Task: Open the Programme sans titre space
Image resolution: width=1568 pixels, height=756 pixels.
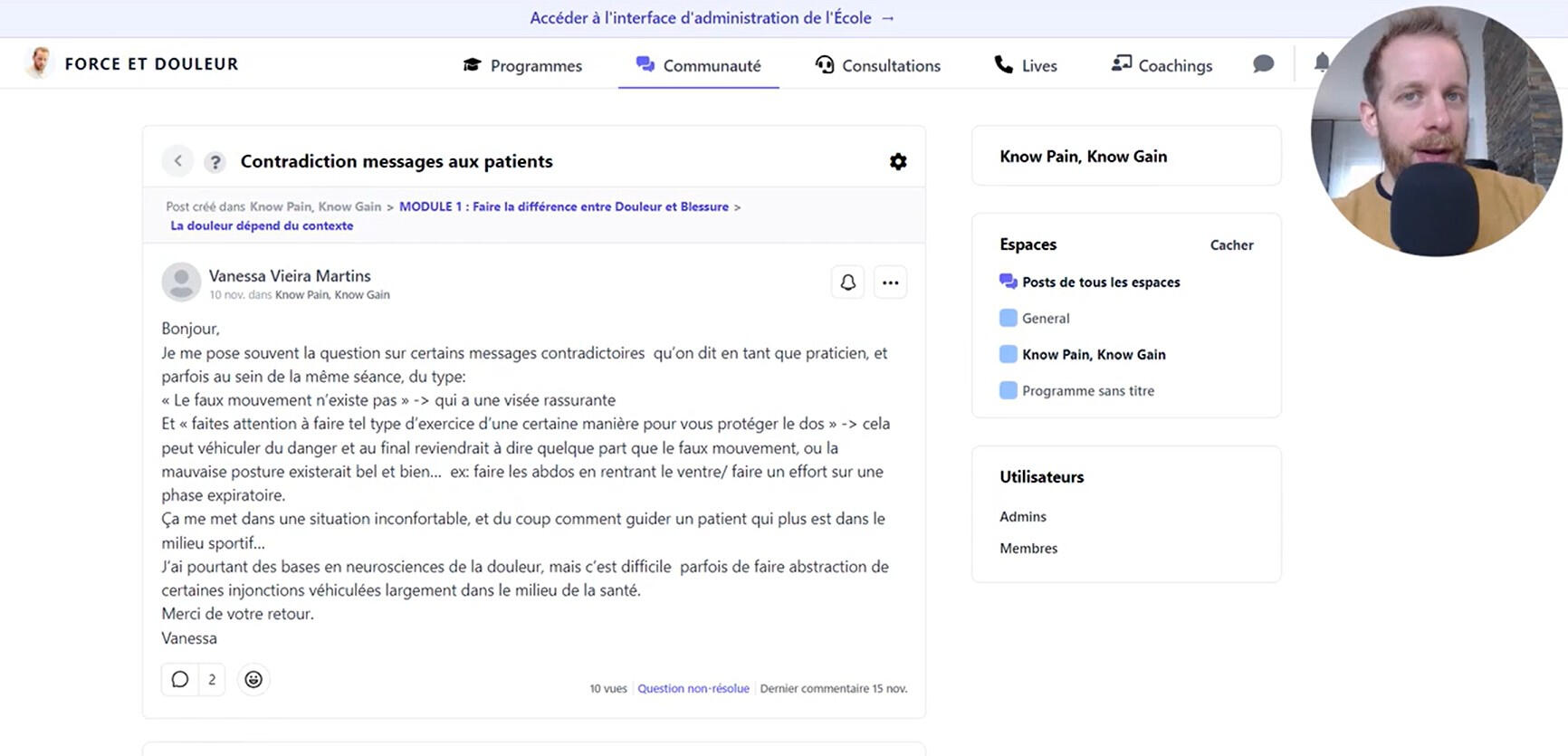Action: [1087, 391]
